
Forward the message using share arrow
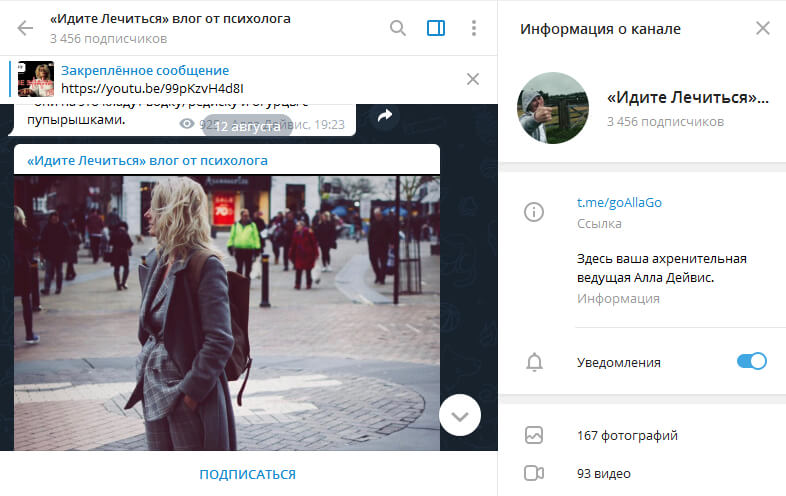pos(383,117)
